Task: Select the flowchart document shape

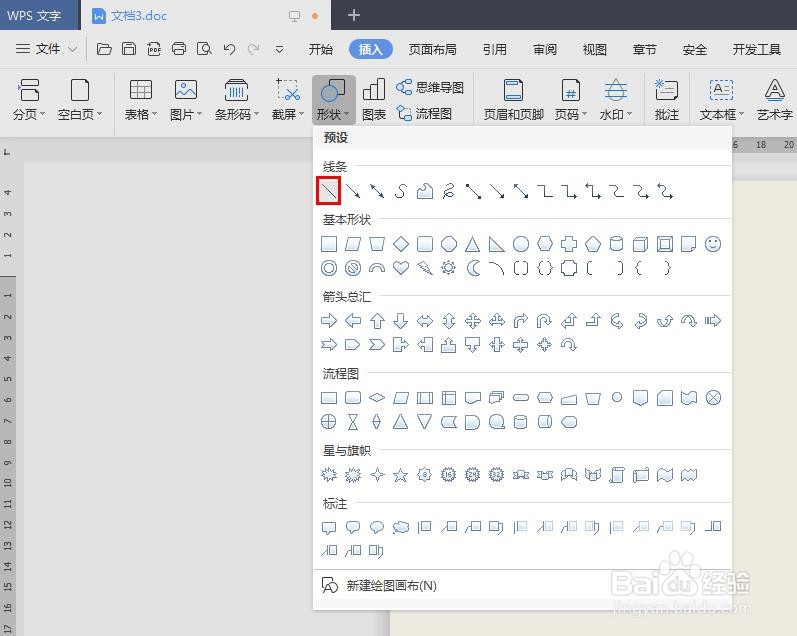Action: coord(473,398)
